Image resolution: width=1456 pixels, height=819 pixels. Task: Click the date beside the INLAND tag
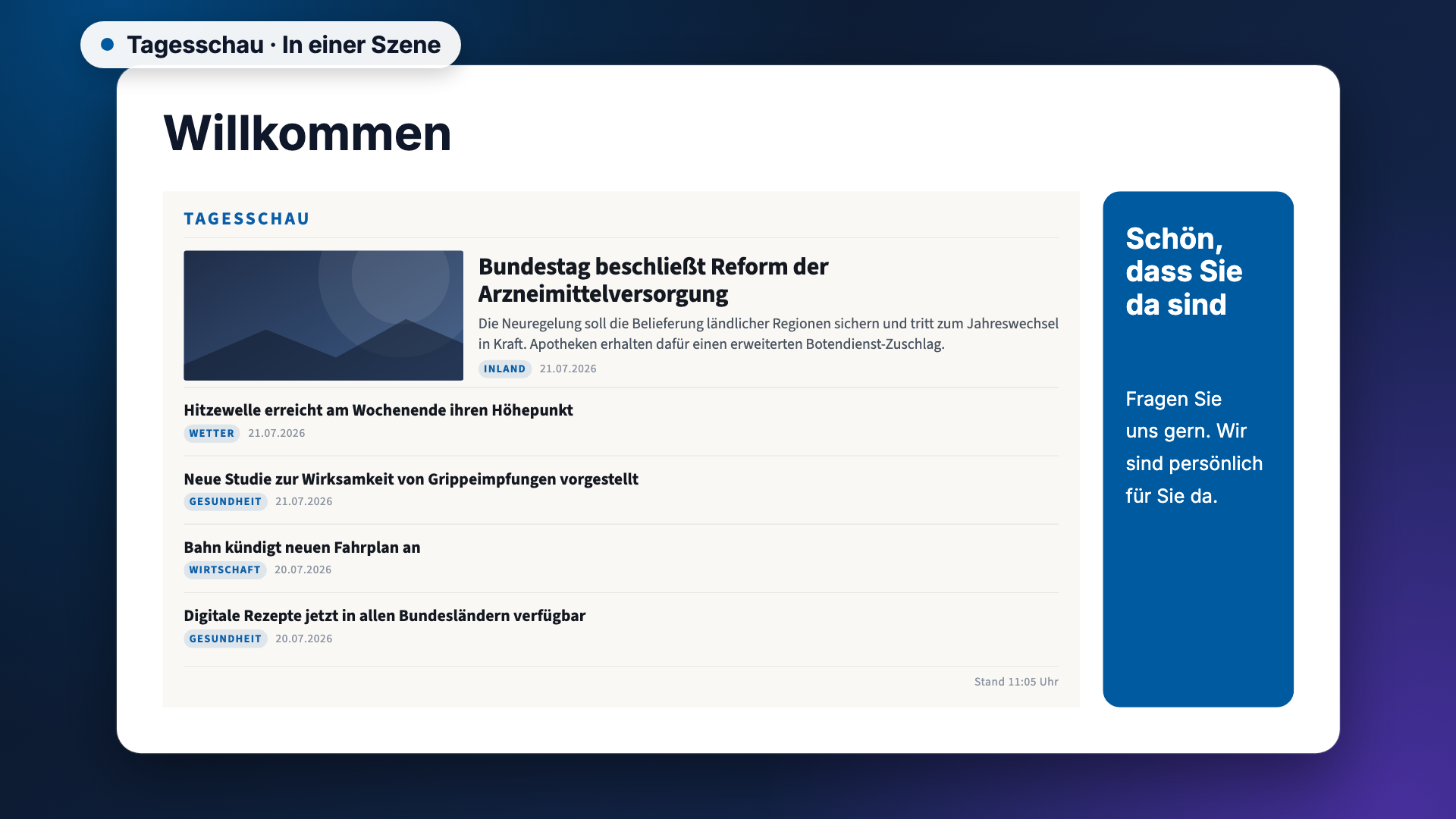click(x=568, y=369)
